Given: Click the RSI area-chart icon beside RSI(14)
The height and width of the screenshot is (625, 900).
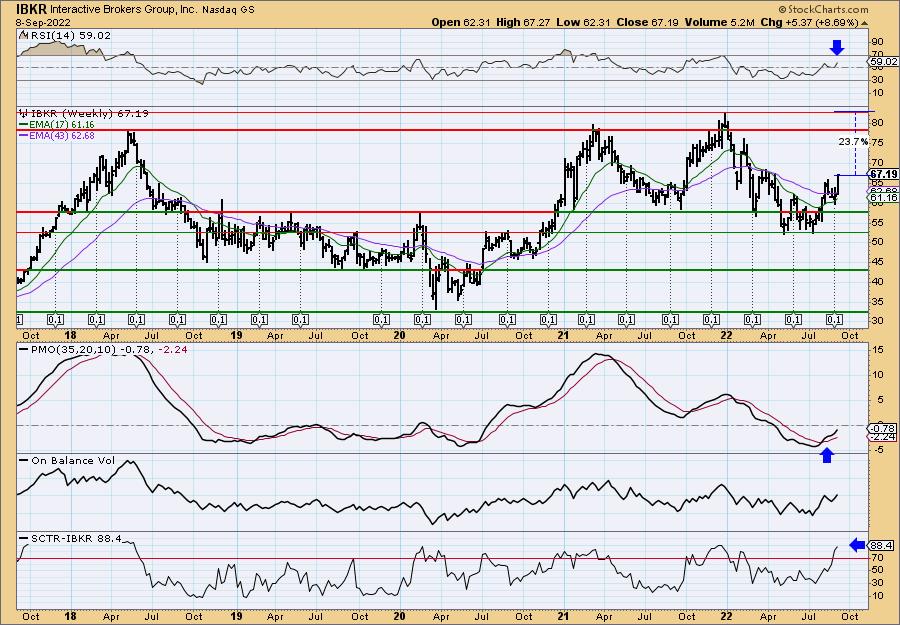Looking at the screenshot, I should pyautogui.click(x=22, y=35).
